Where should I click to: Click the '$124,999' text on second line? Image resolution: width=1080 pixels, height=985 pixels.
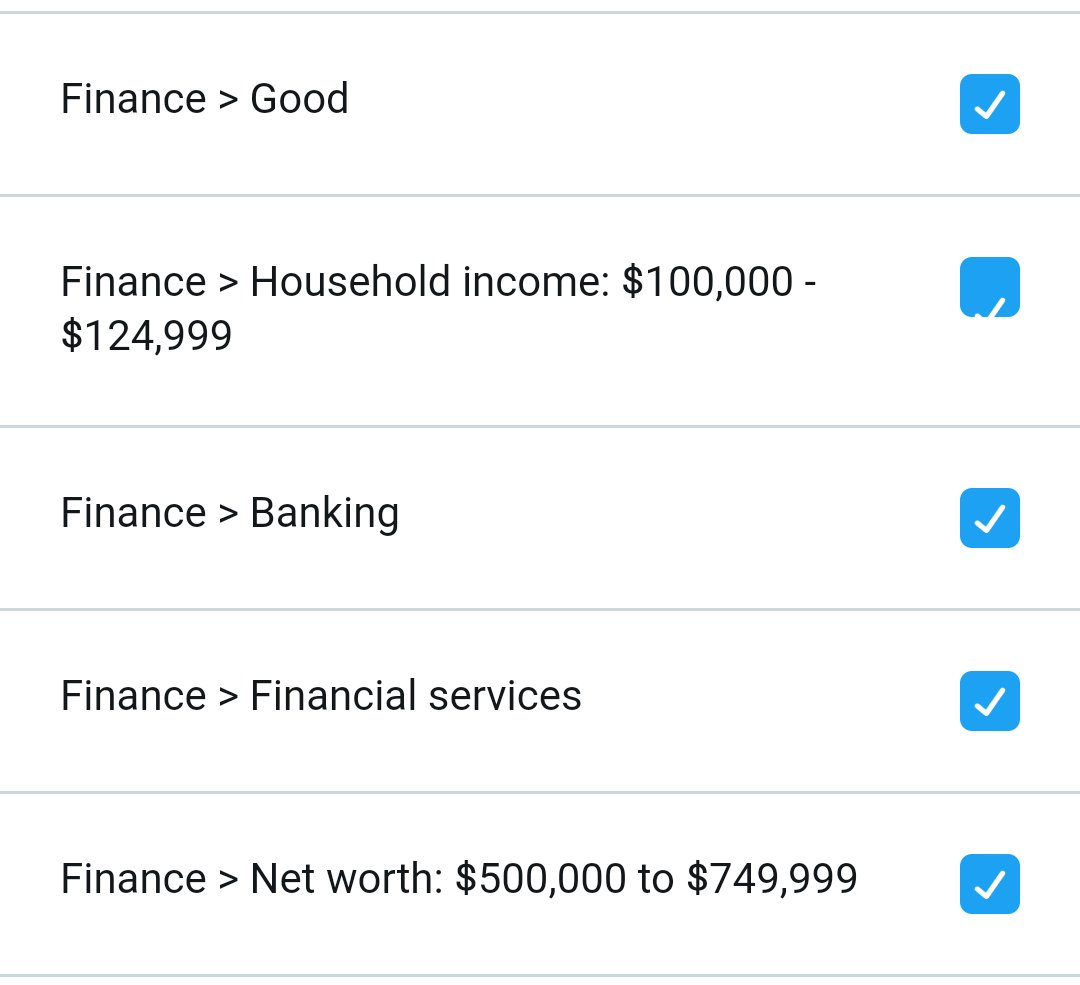tap(147, 336)
